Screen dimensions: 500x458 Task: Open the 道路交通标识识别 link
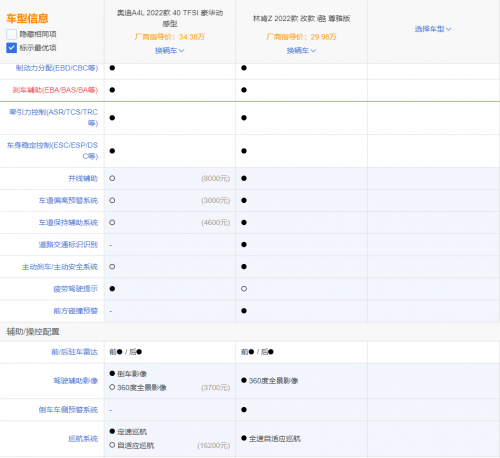[68, 244]
